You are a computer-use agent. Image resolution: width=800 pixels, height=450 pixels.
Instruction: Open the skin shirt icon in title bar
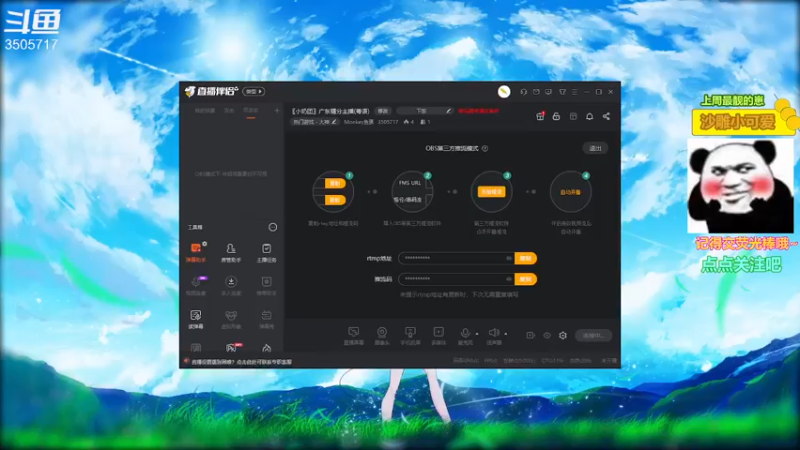tap(562, 92)
